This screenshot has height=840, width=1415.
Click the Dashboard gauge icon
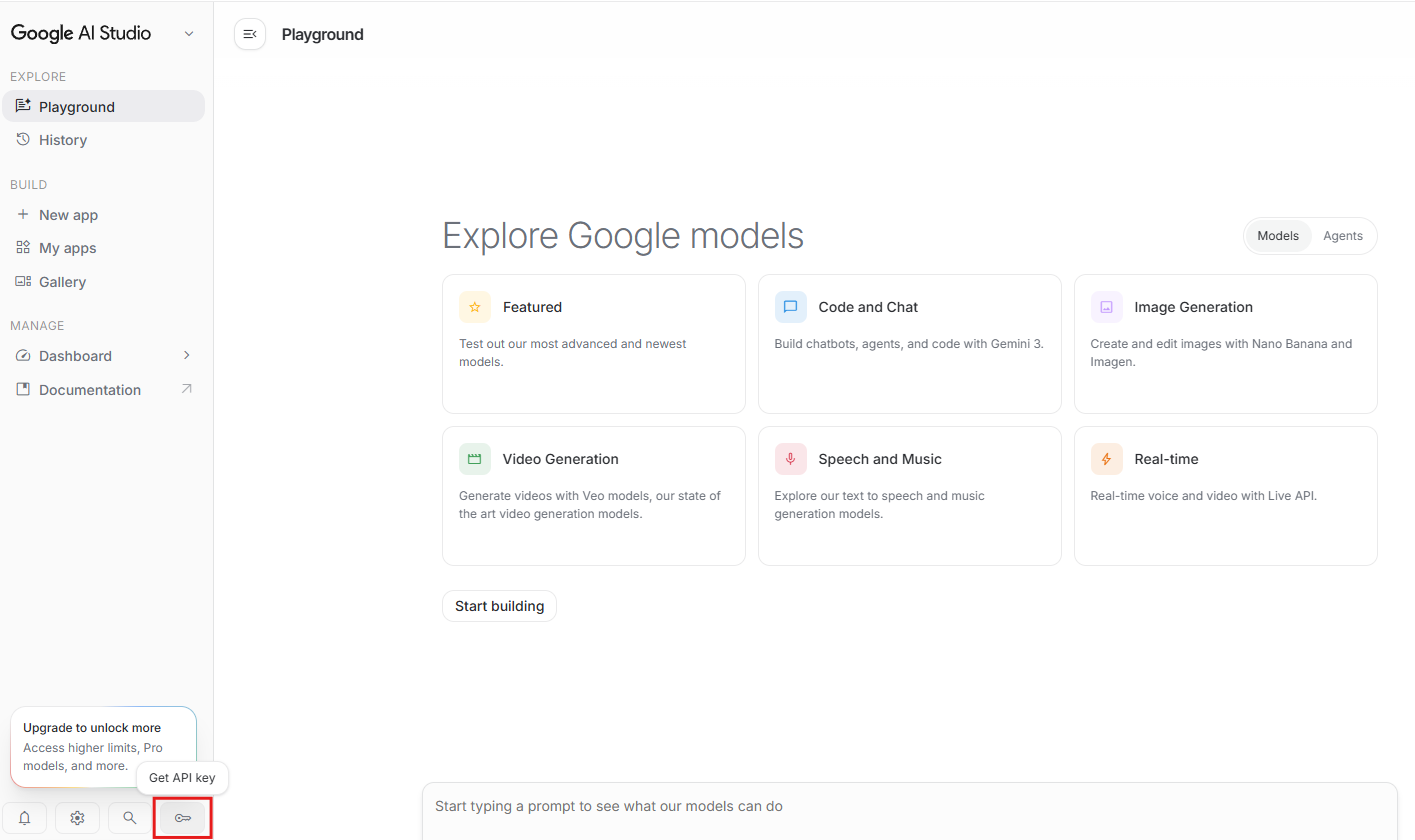pyautogui.click(x=23, y=355)
